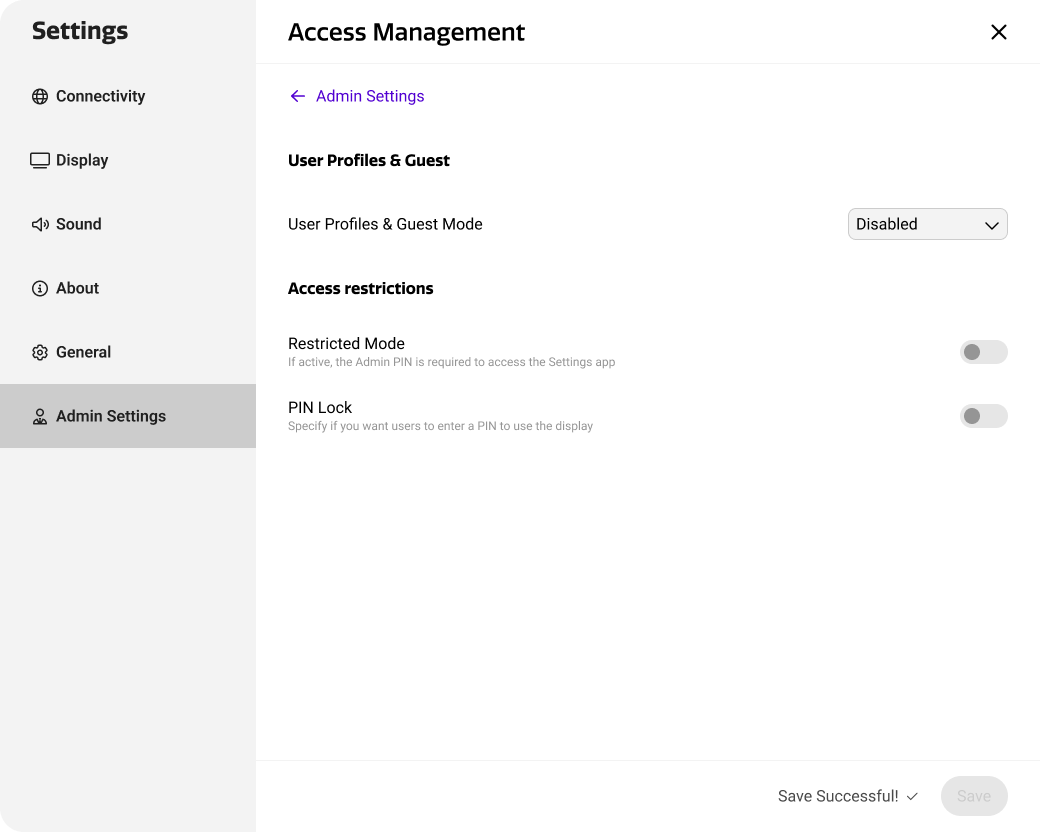1040x832 pixels.
Task: Select the Sound menu entry
Action: (x=78, y=224)
